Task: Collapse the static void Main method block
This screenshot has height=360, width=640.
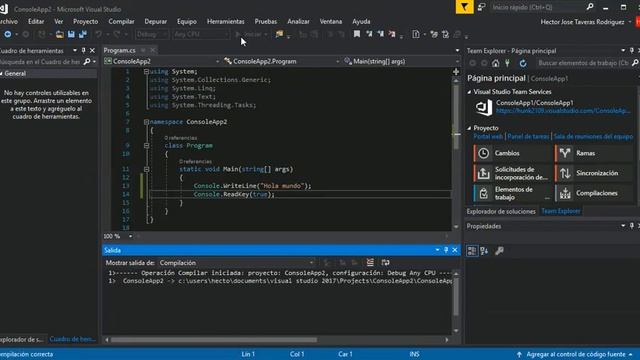Action: 146,169
